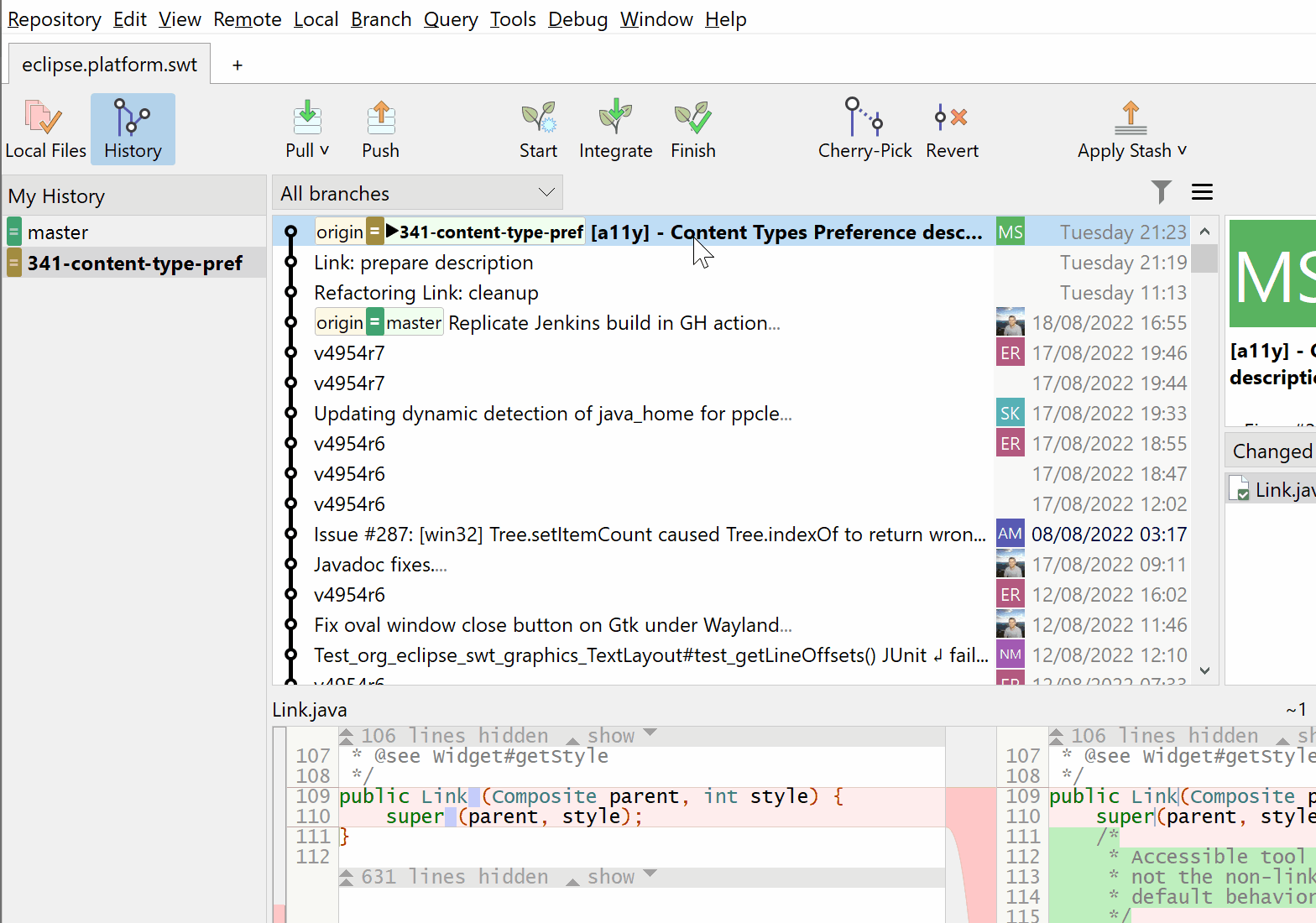
Task: Click the NM author avatar
Action: pos(1010,654)
